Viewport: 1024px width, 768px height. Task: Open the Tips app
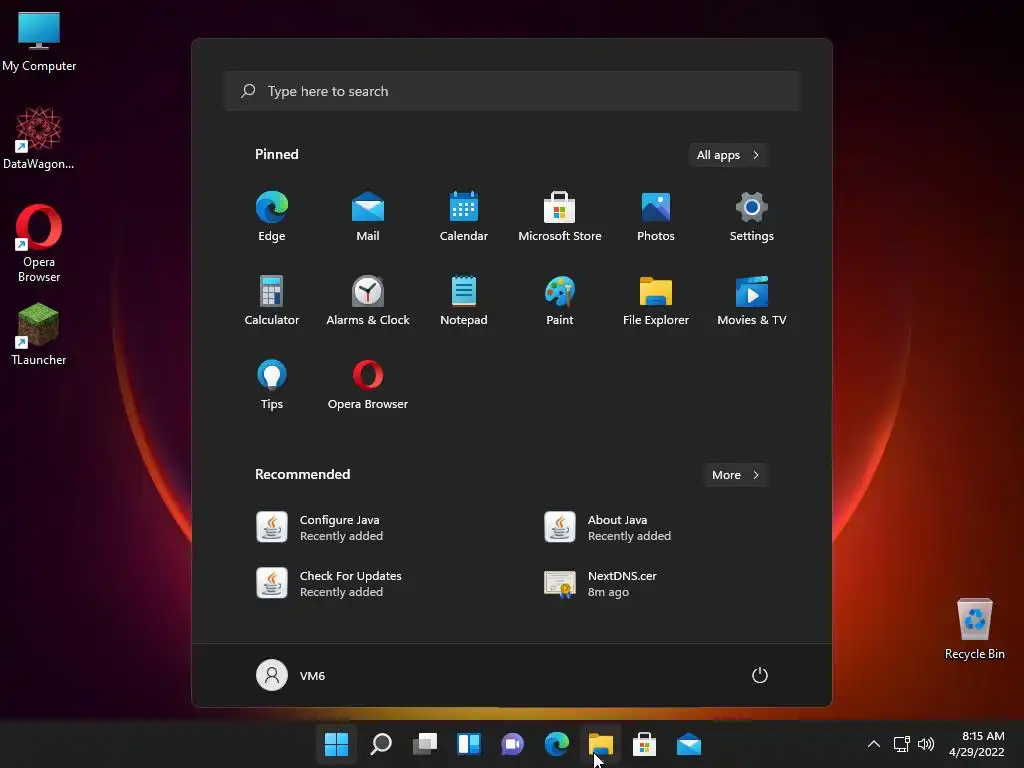click(x=272, y=385)
